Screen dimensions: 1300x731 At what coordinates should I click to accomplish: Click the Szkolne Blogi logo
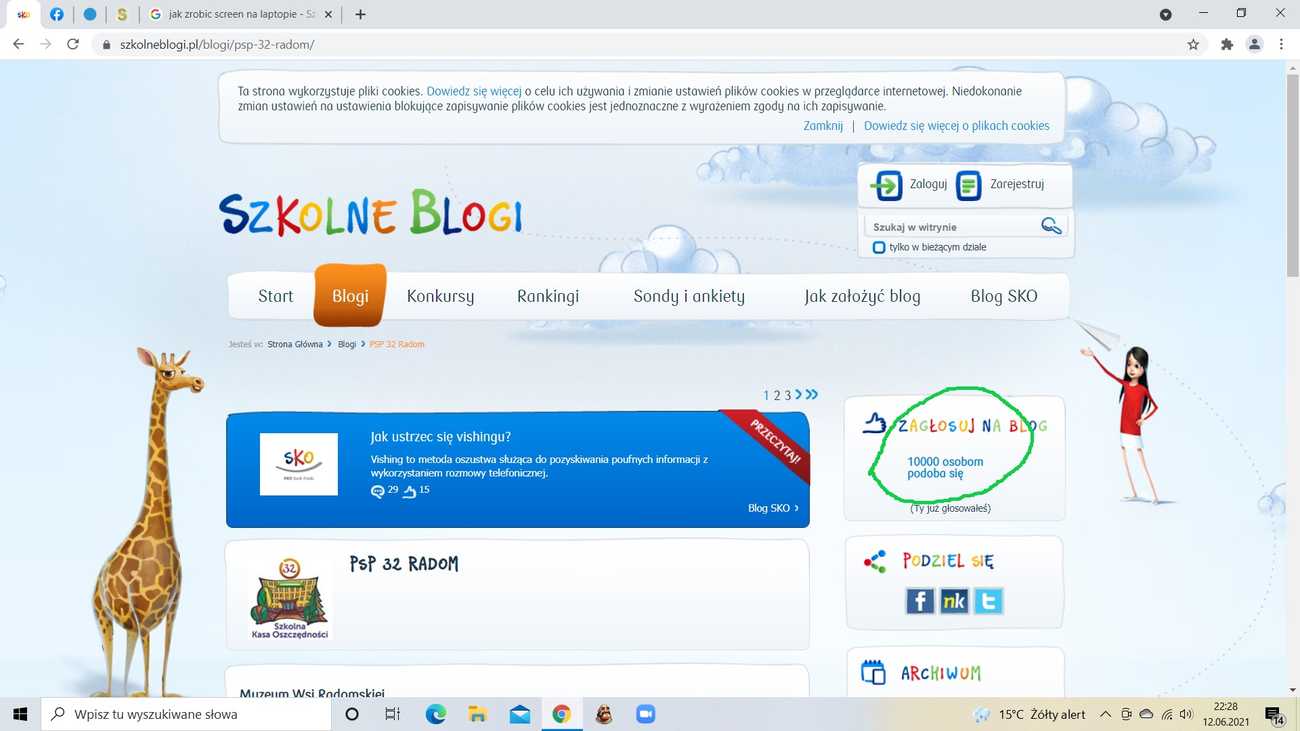(x=371, y=212)
